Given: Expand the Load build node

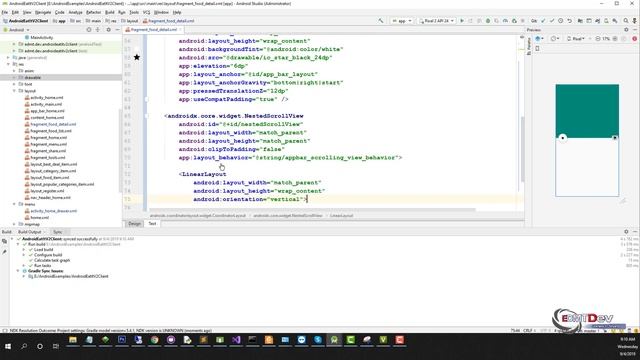Looking at the screenshot, I should click(24, 249).
